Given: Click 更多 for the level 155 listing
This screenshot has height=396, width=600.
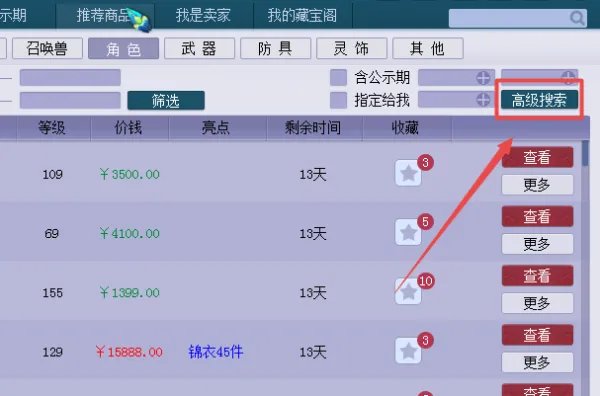Looking at the screenshot, I should [x=537, y=303].
